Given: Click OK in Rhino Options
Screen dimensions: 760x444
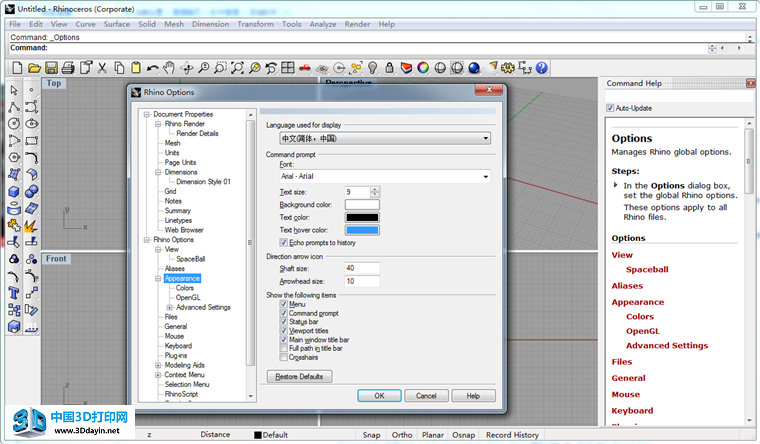Looking at the screenshot, I should click(380, 396).
